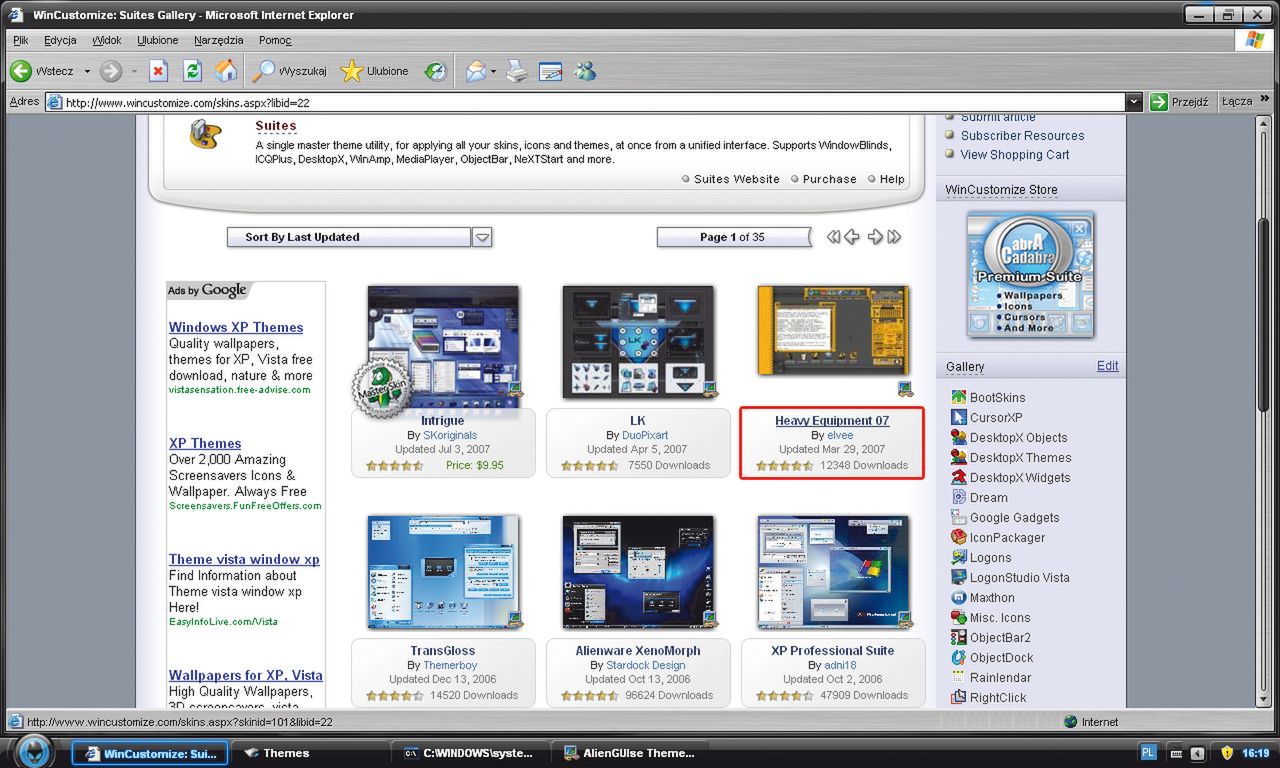Open the Plik menu
The height and width of the screenshot is (768, 1280).
[x=21, y=40]
